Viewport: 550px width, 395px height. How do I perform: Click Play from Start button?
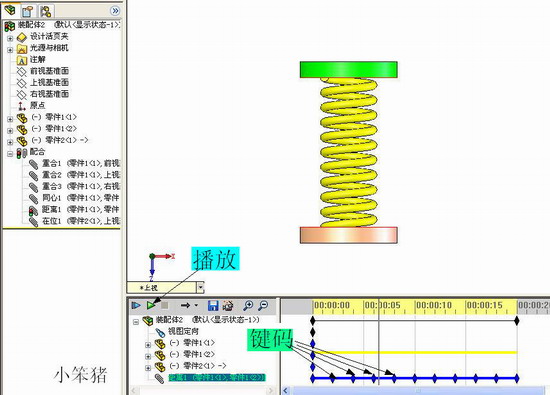136,306
